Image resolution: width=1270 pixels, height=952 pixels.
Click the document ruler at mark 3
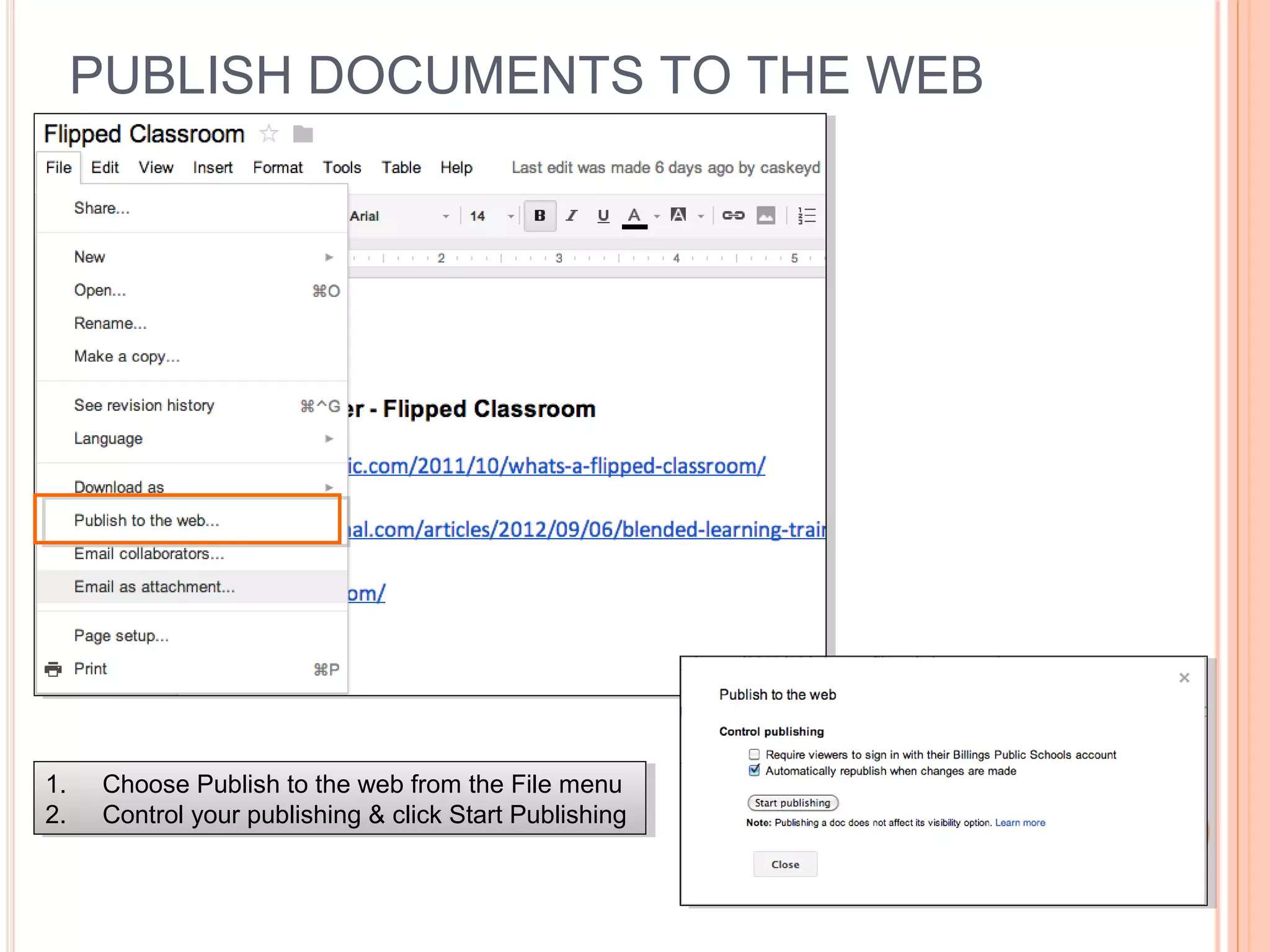[x=559, y=258]
